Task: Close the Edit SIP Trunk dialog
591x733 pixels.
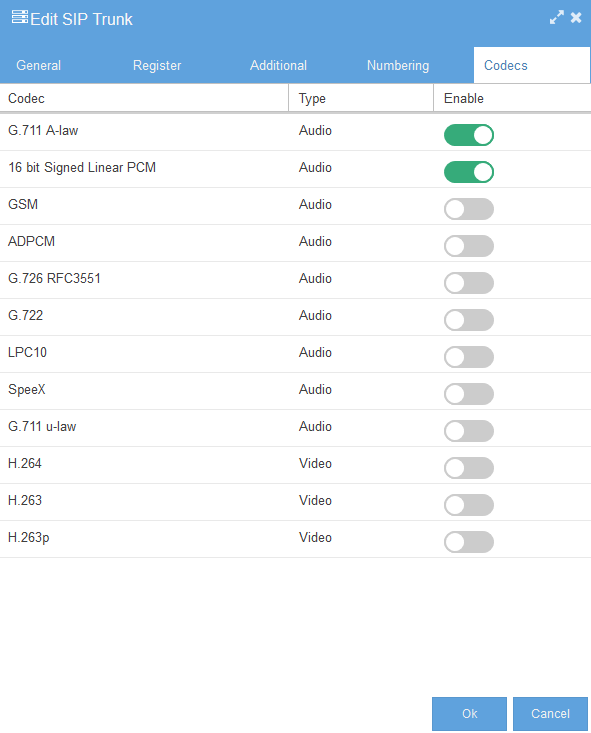Action: tap(576, 18)
